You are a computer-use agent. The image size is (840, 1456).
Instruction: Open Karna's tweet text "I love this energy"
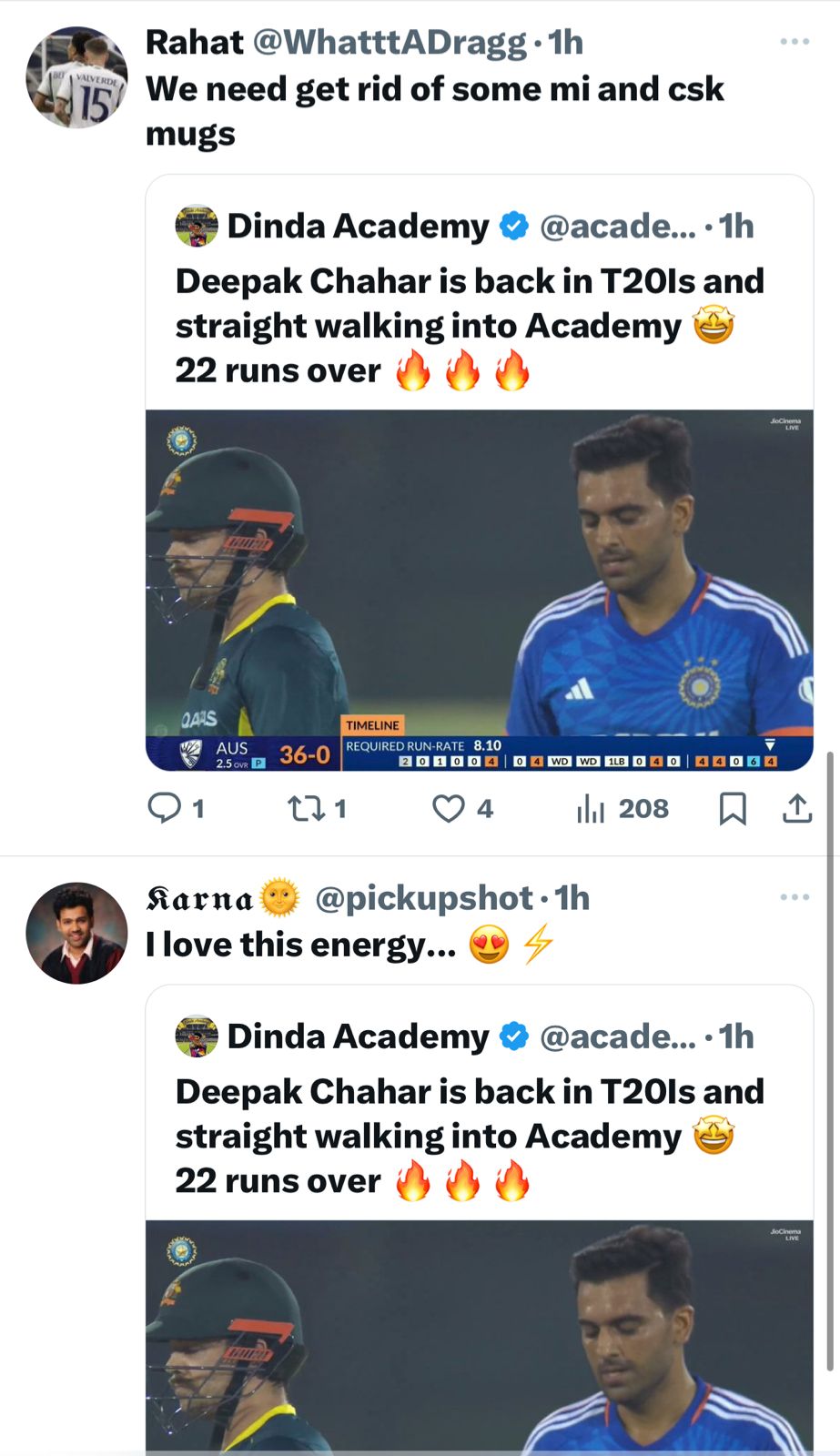tap(300, 945)
